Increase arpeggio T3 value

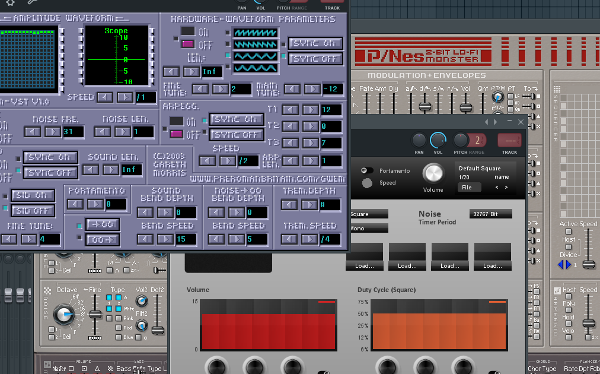tap(310, 143)
